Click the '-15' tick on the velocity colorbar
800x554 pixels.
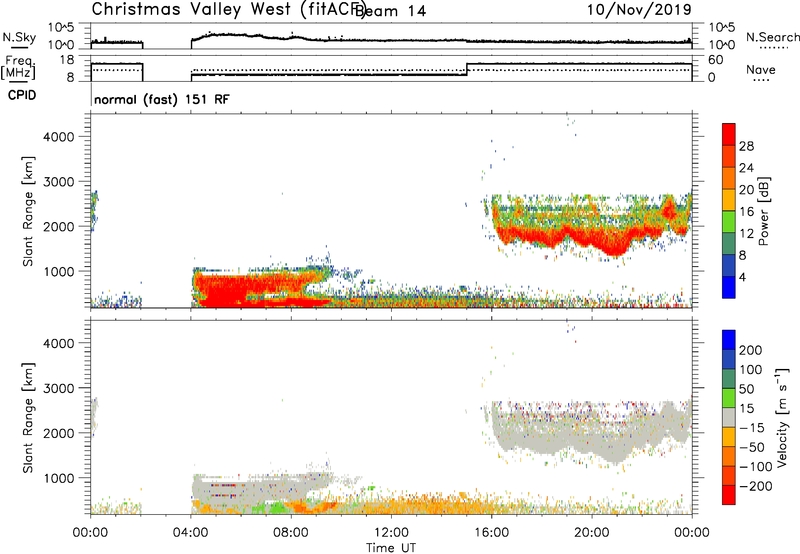click(752, 427)
